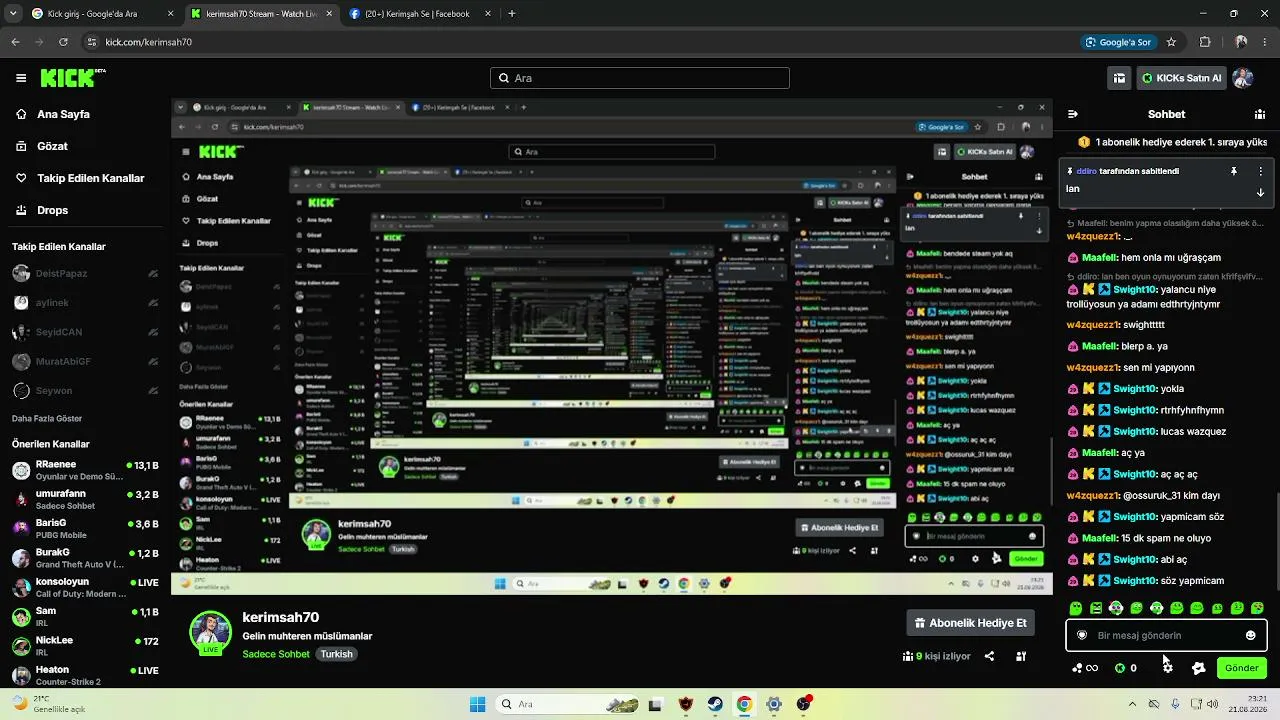Click the '9 kişi izliyor' viewer count
Screen dimensions: 1280x720
(937, 656)
